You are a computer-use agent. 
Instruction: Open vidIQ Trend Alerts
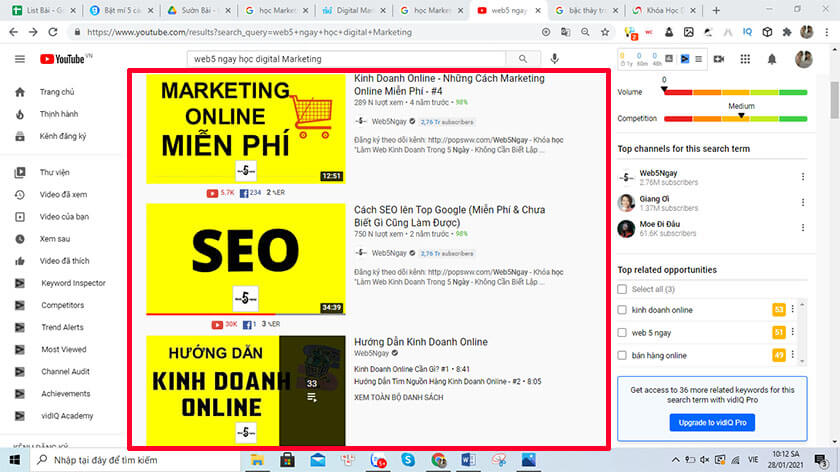[x=60, y=327]
